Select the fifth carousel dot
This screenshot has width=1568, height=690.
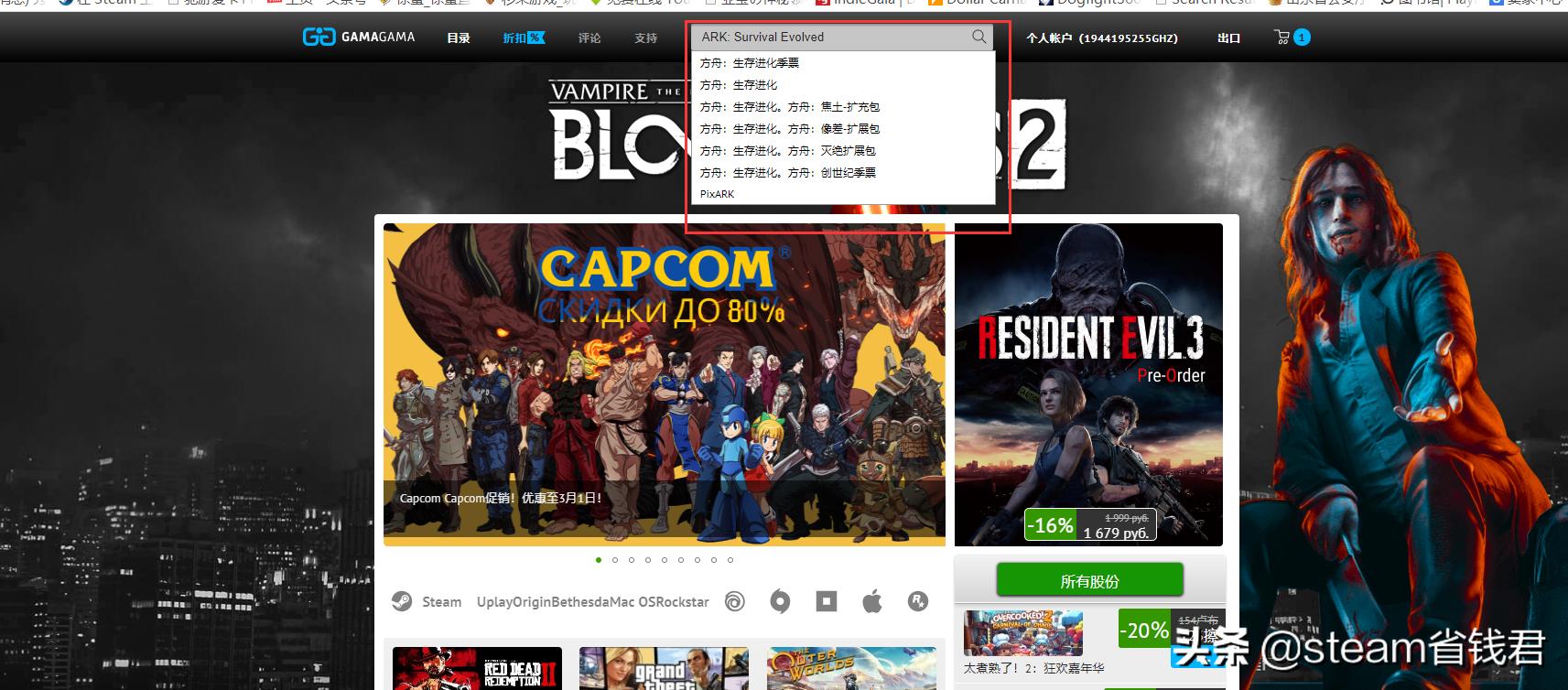665,560
